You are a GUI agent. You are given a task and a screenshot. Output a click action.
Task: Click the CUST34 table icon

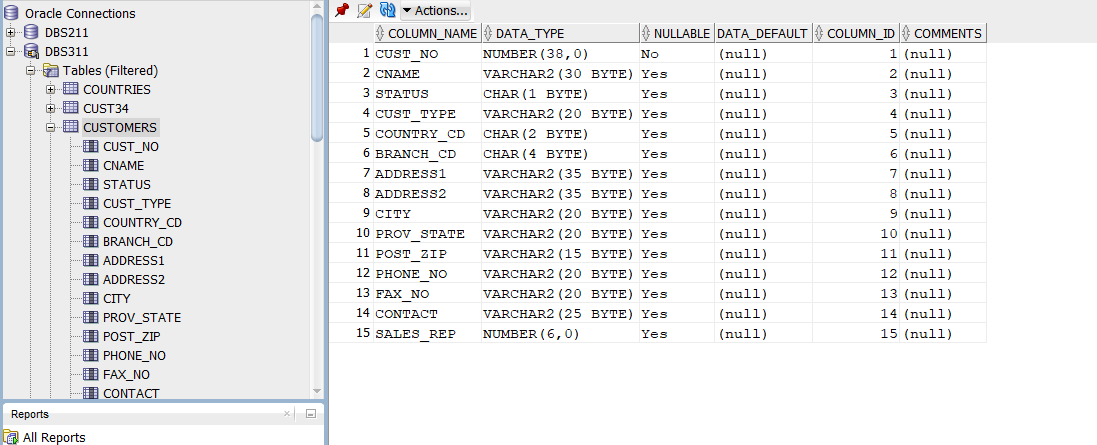[71, 108]
